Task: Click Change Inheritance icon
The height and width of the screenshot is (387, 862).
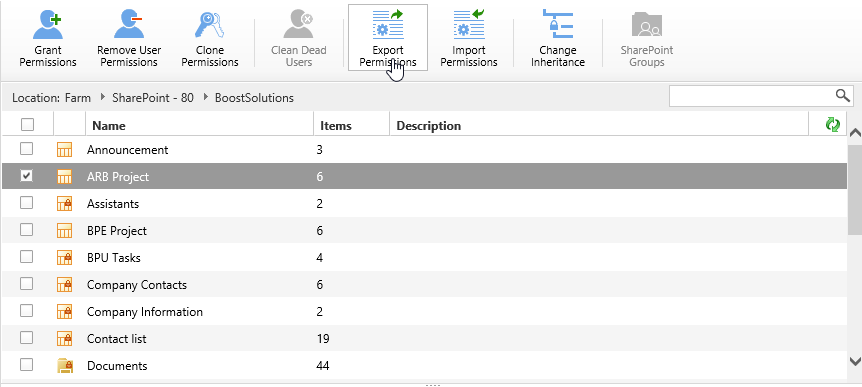Action: click(557, 23)
